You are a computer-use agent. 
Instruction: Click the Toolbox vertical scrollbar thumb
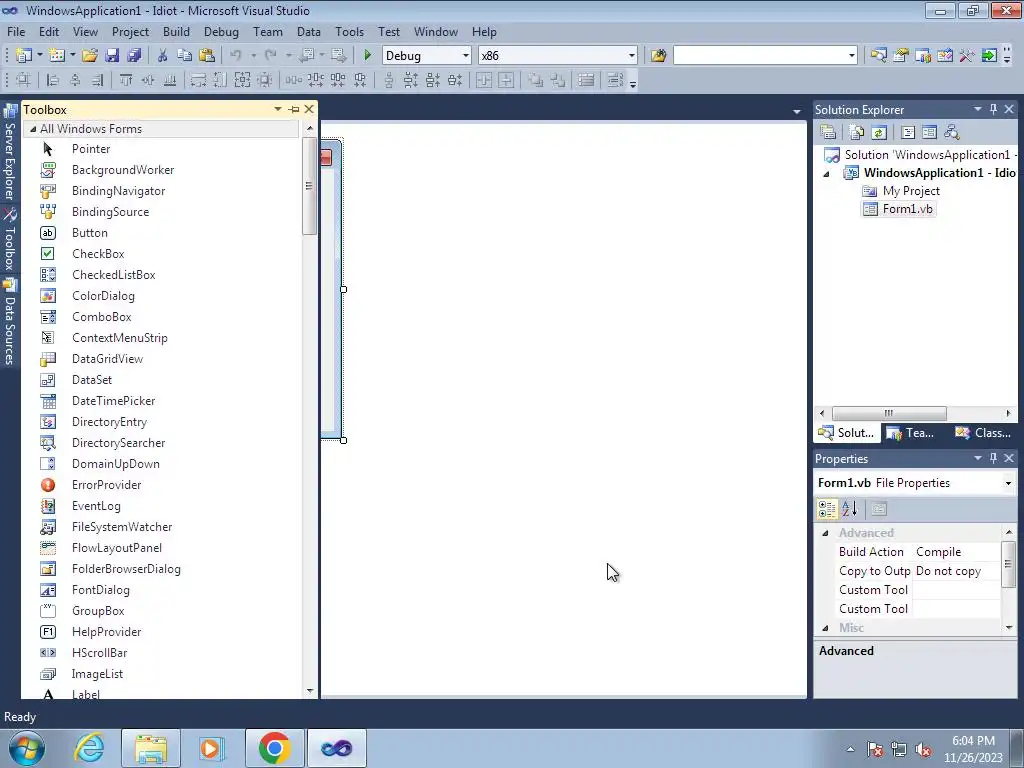click(310, 186)
